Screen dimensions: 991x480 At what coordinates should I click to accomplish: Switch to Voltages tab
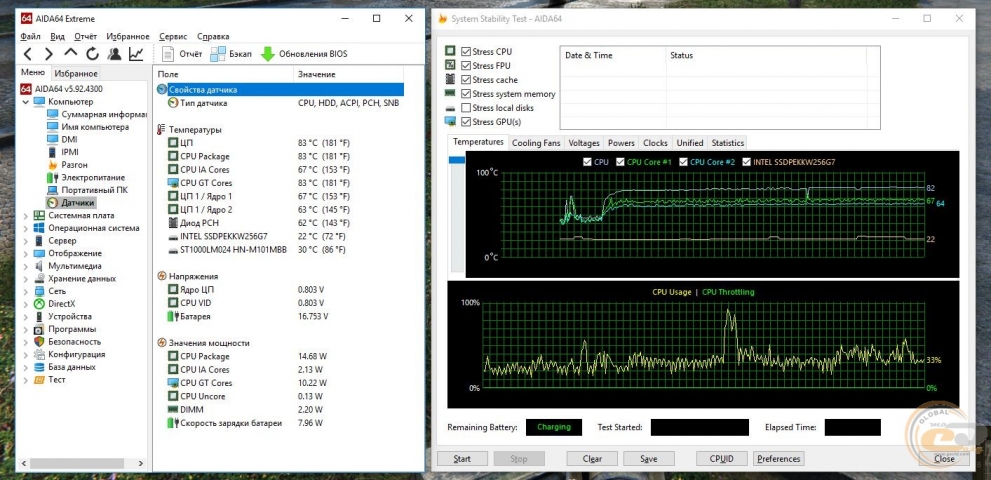583,143
